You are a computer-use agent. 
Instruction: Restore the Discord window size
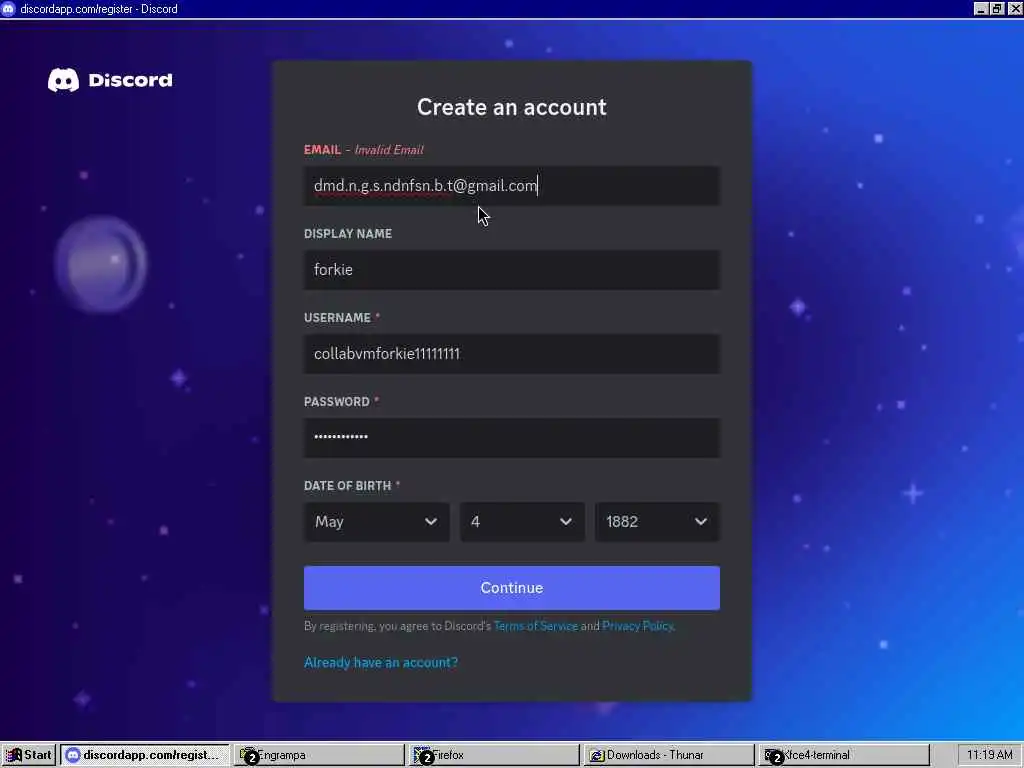click(x=997, y=8)
